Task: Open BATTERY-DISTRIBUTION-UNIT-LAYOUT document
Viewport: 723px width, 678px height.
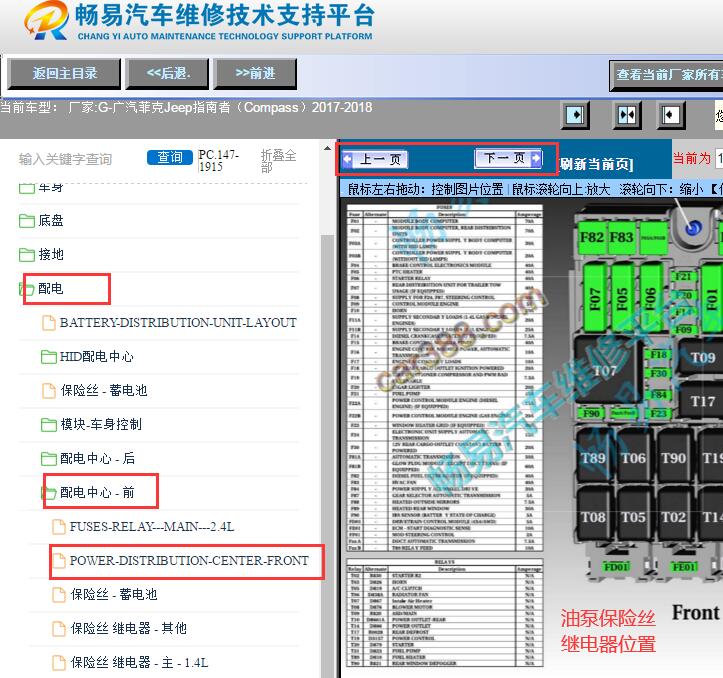Action: coord(178,322)
